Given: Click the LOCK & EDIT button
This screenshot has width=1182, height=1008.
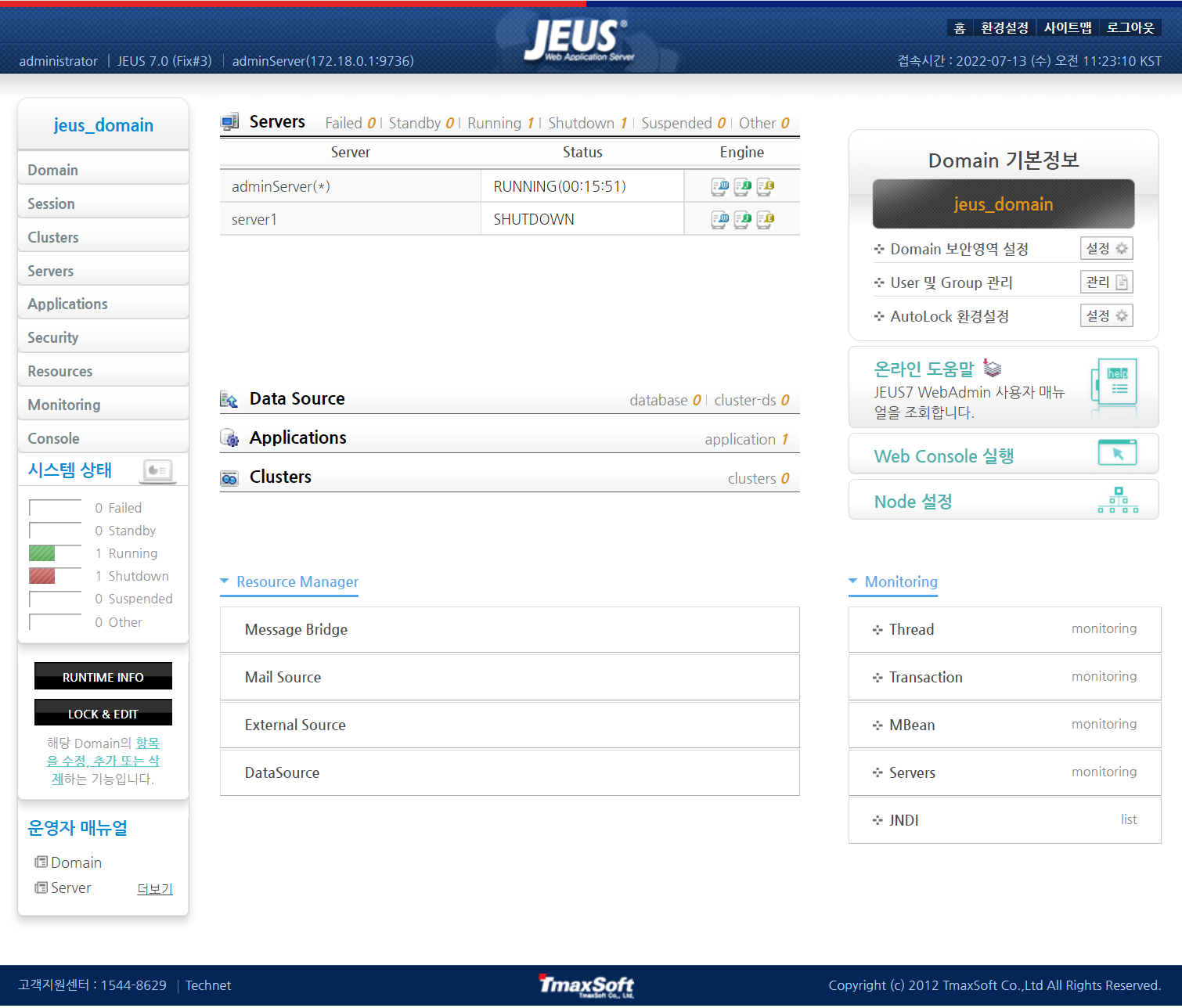Looking at the screenshot, I should [x=103, y=713].
